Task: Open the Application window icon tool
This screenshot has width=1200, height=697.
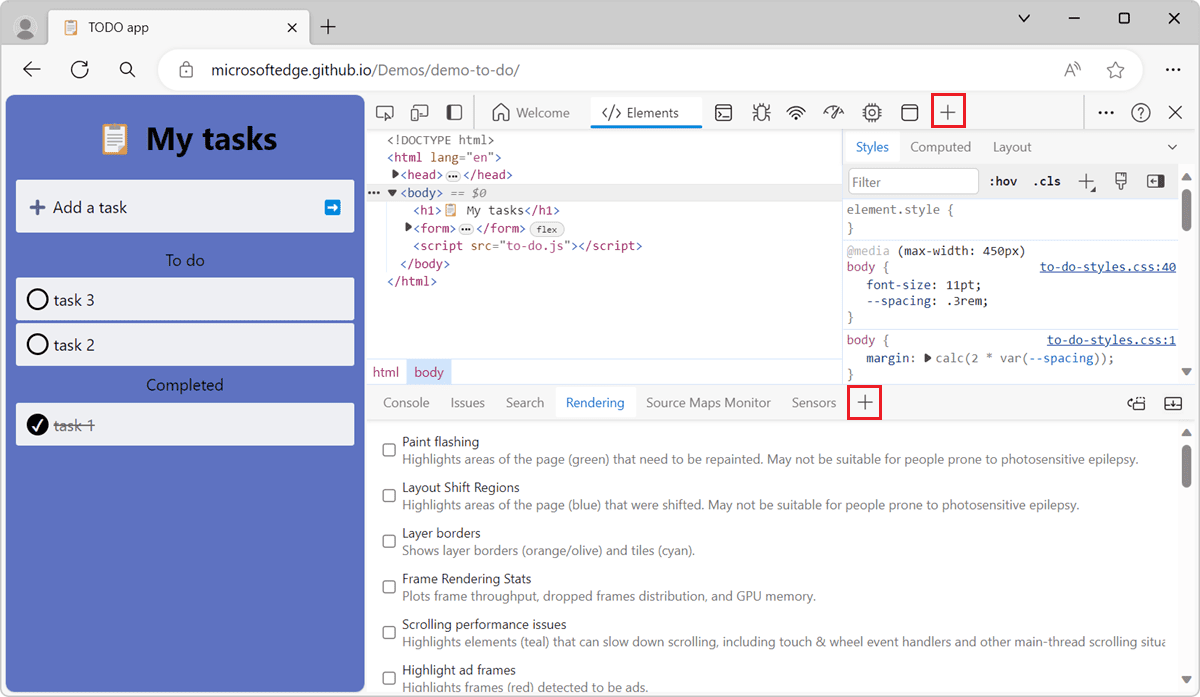Action: pos(909,113)
